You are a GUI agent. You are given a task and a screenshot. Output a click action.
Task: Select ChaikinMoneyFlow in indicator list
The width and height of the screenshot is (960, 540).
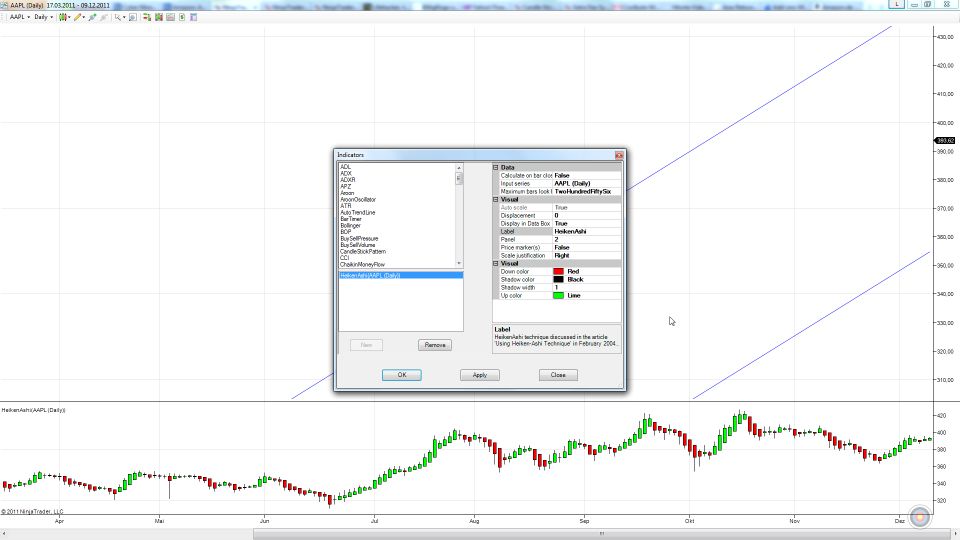[362, 264]
